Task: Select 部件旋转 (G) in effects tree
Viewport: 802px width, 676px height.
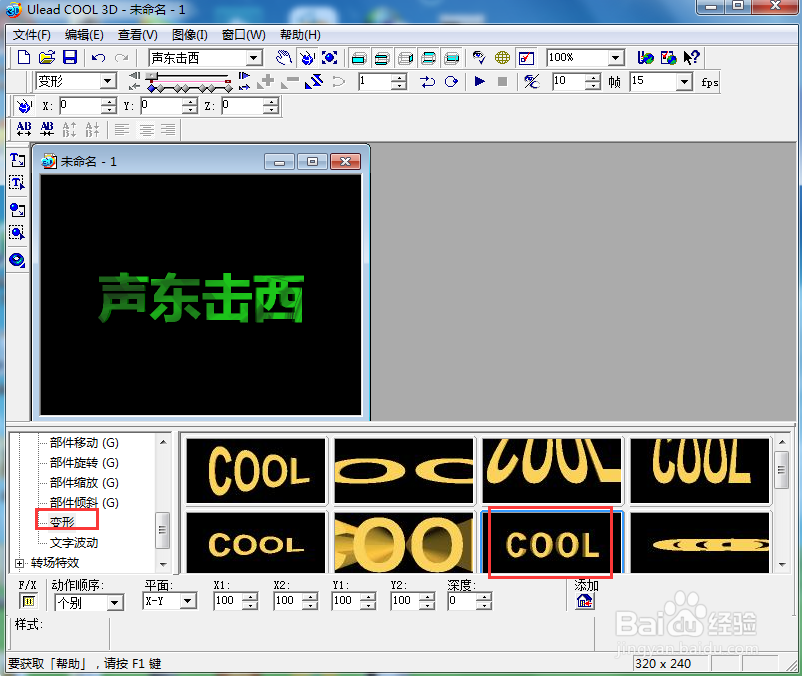Action: tap(84, 463)
